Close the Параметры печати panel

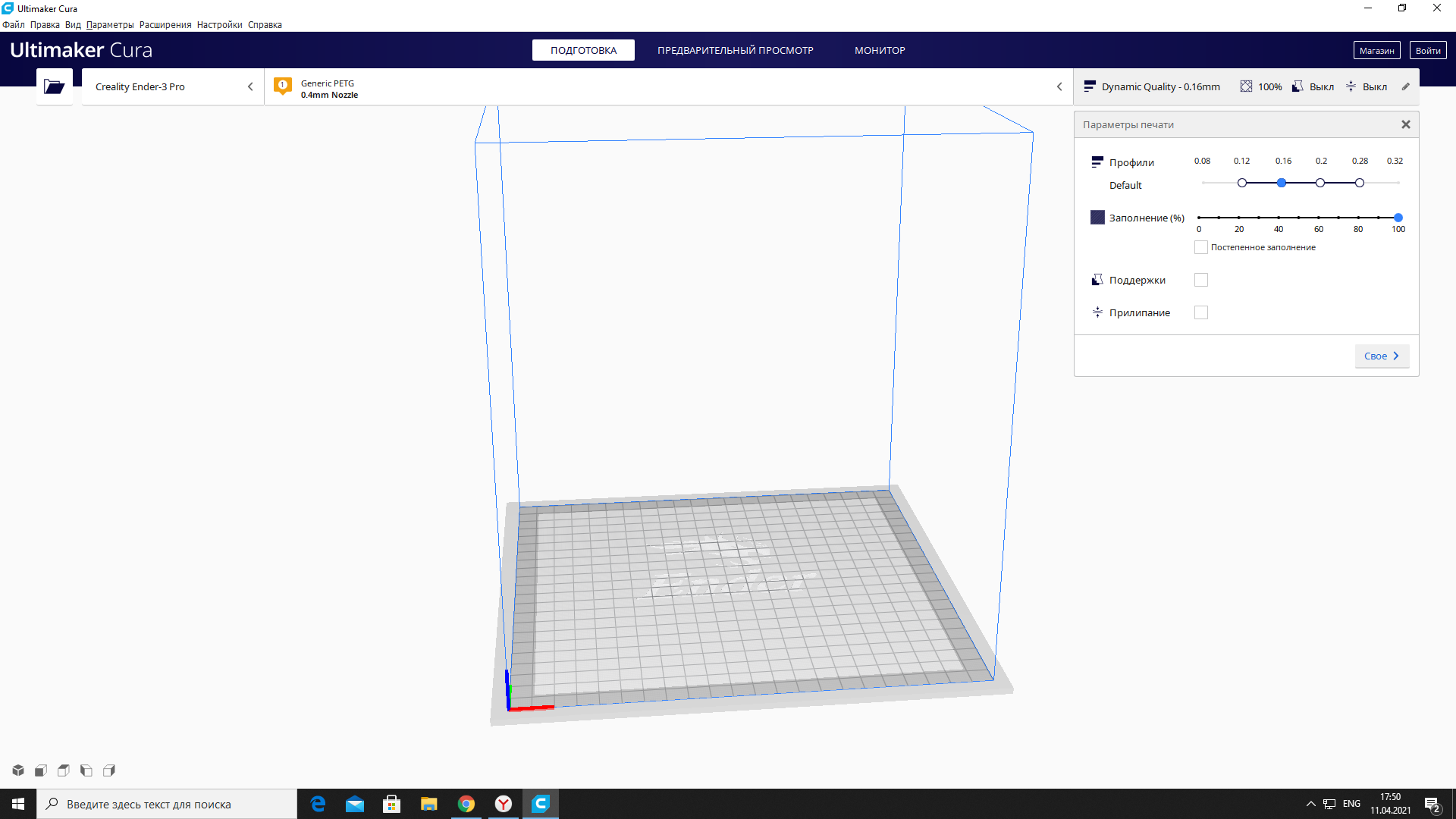(1405, 124)
